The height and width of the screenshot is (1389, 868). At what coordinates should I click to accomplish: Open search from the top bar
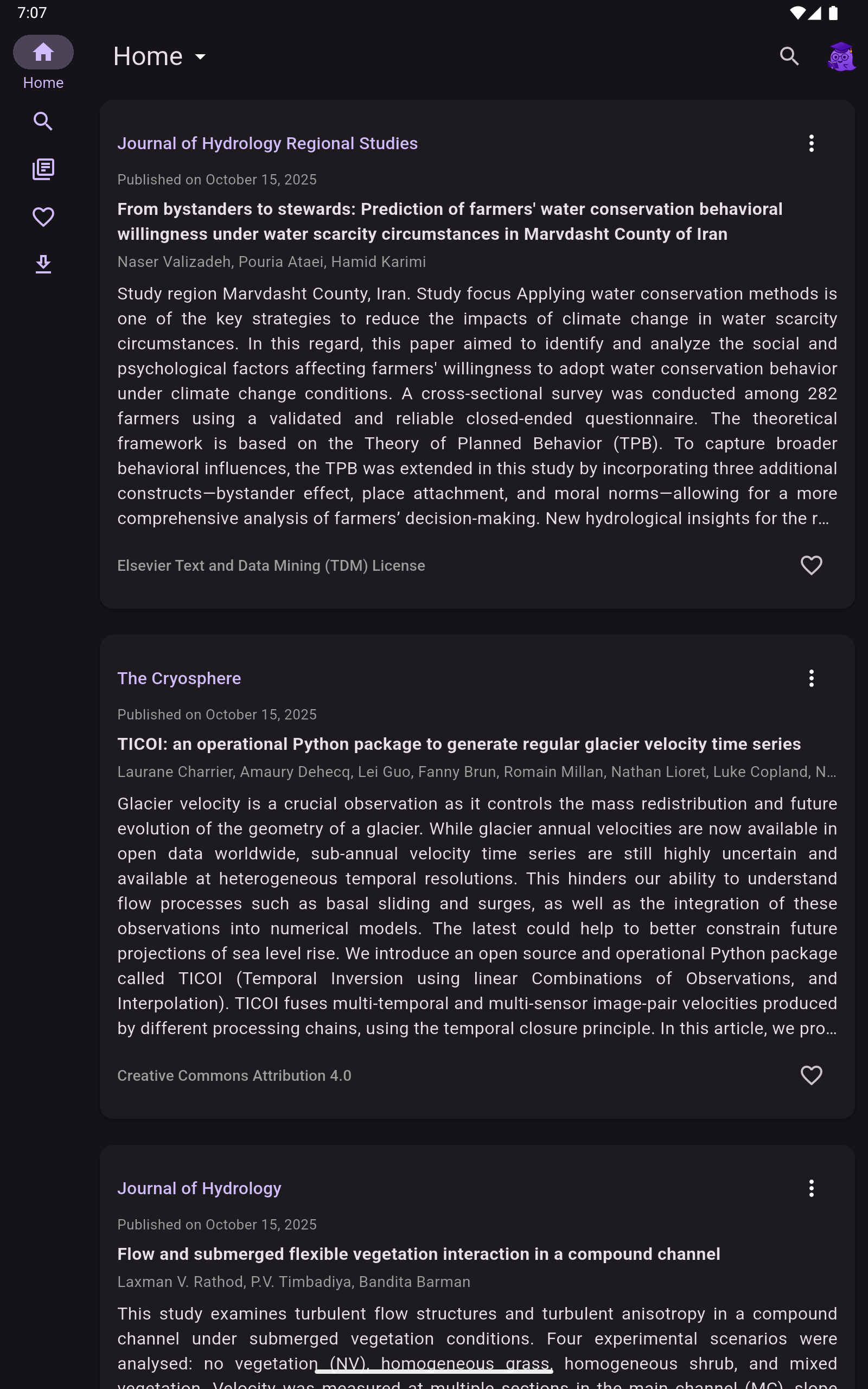coord(789,56)
